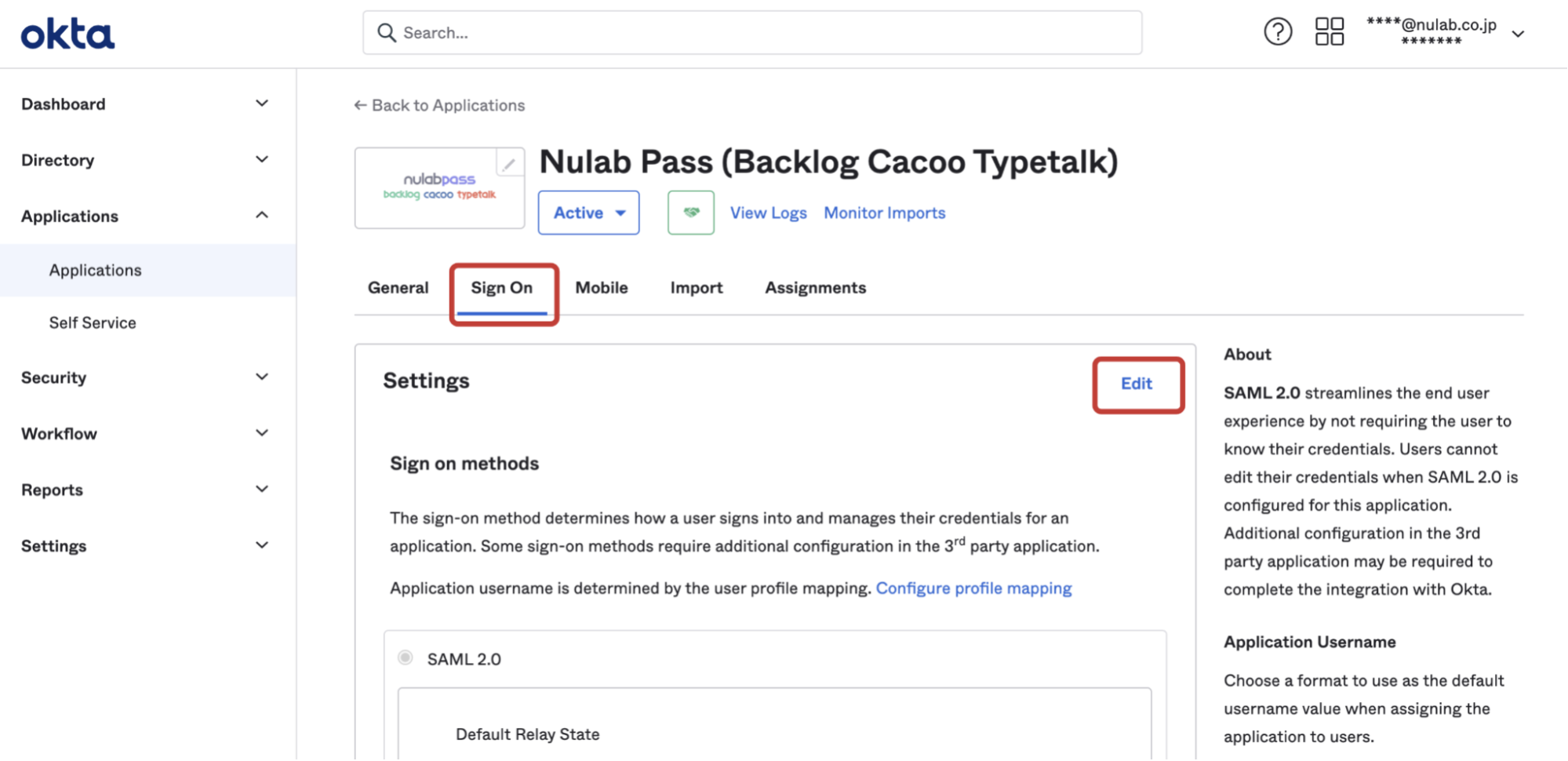Click the Security sidebar label
Image resolution: width=1568 pixels, height=761 pixels.
point(54,377)
